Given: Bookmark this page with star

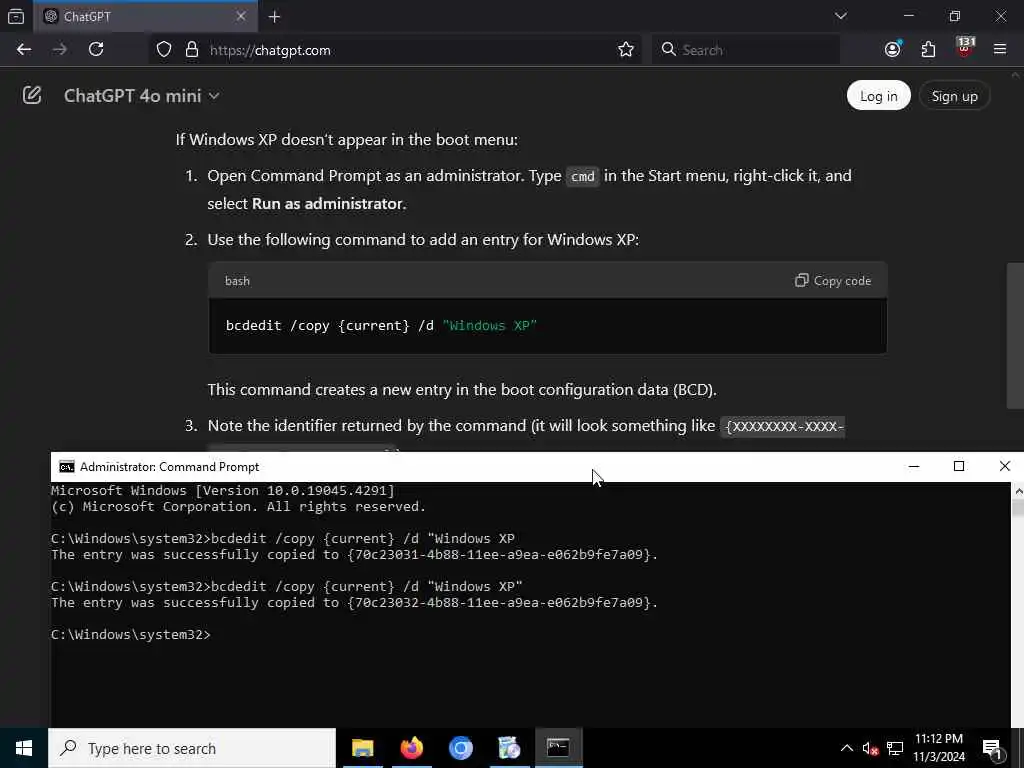Looking at the screenshot, I should pos(626,50).
